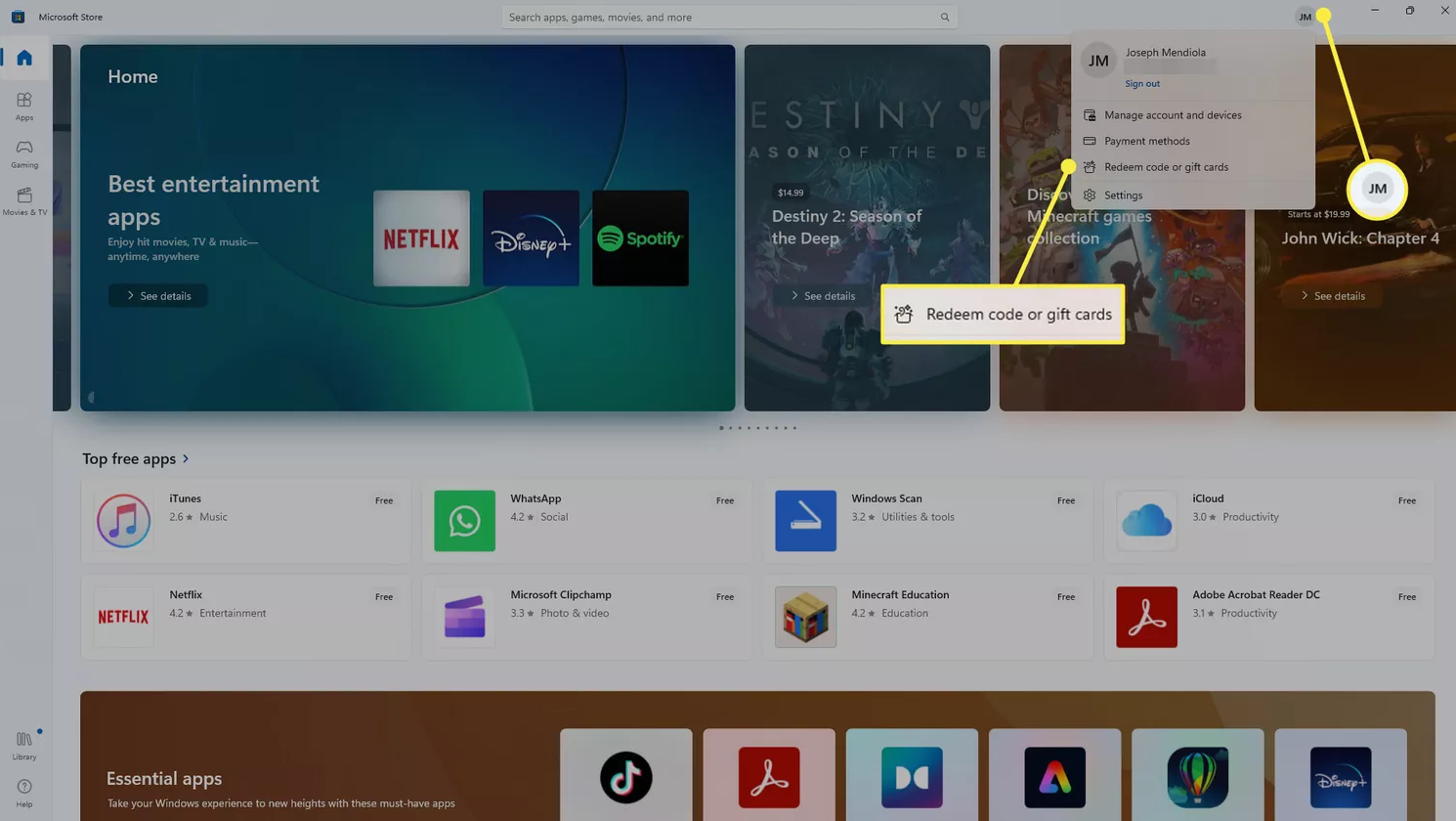Click See details for Destiny 2
1456x821 pixels.
(x=822, y=296)
